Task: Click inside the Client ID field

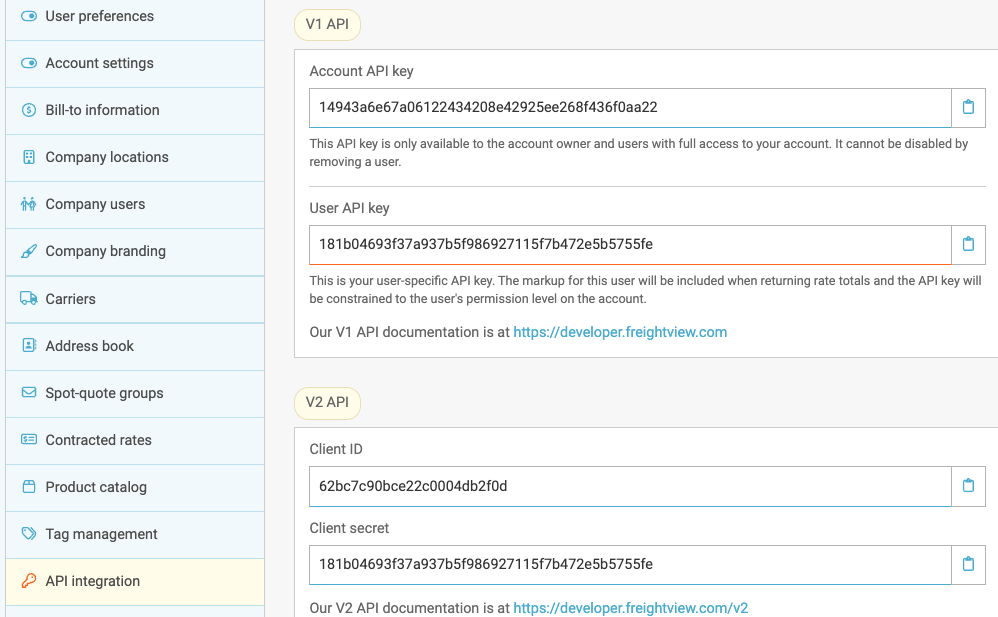Action: pos(630,485)
